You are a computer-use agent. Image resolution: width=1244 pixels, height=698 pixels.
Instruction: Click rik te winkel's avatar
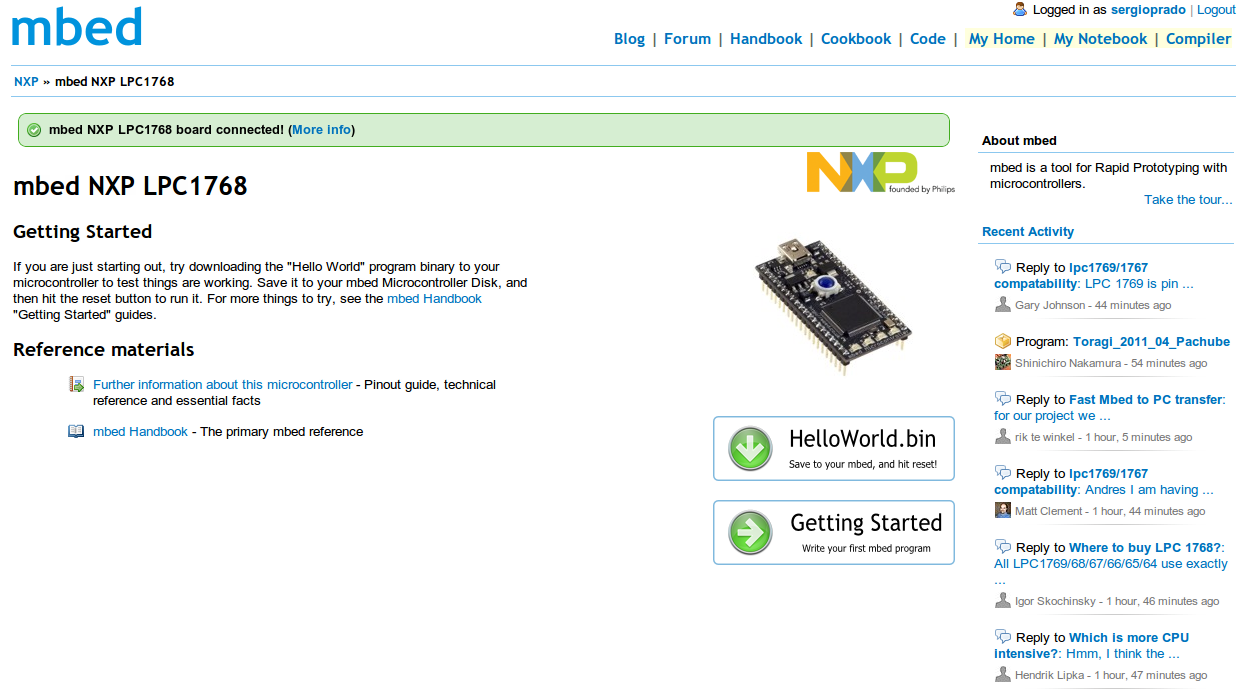click(1003, 436)
